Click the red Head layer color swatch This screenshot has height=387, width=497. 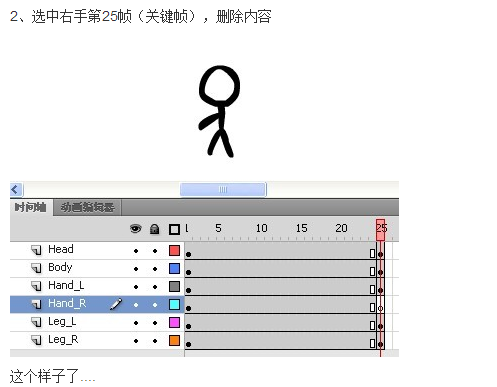[174, 250]
